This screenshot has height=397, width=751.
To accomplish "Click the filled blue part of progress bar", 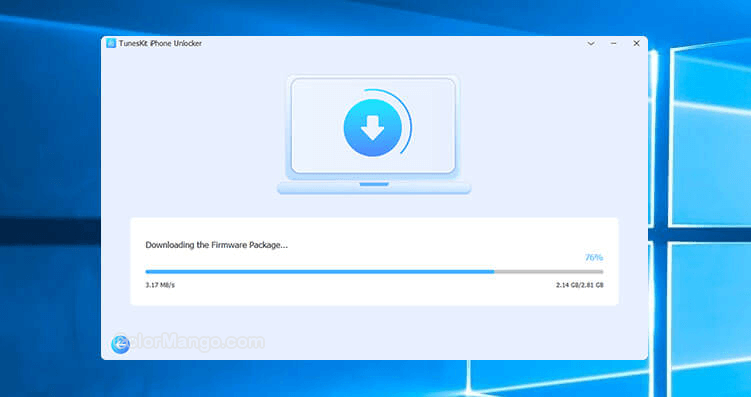I will [320, 272].
